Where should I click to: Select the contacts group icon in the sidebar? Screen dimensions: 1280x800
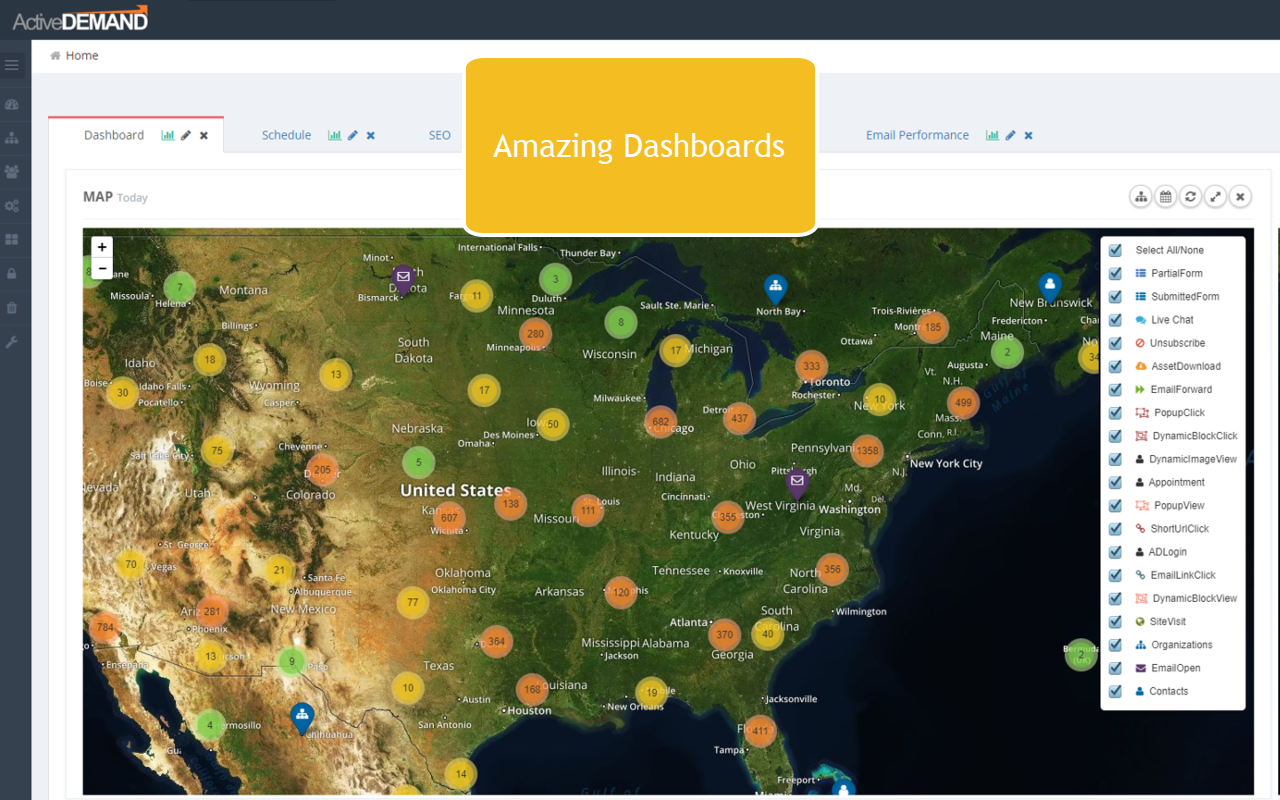[13, 171]
